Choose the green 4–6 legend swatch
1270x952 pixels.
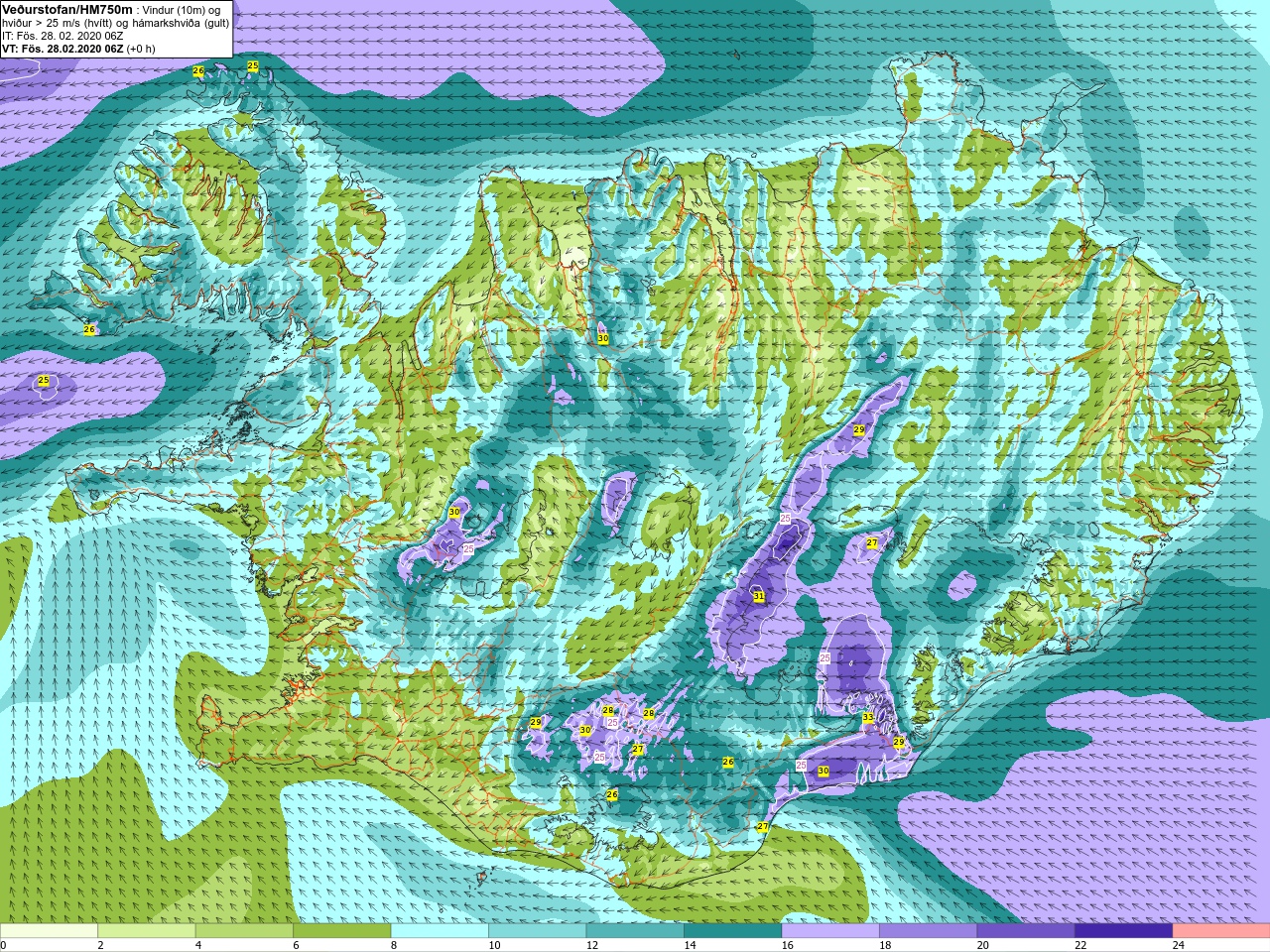pos(244,931)
